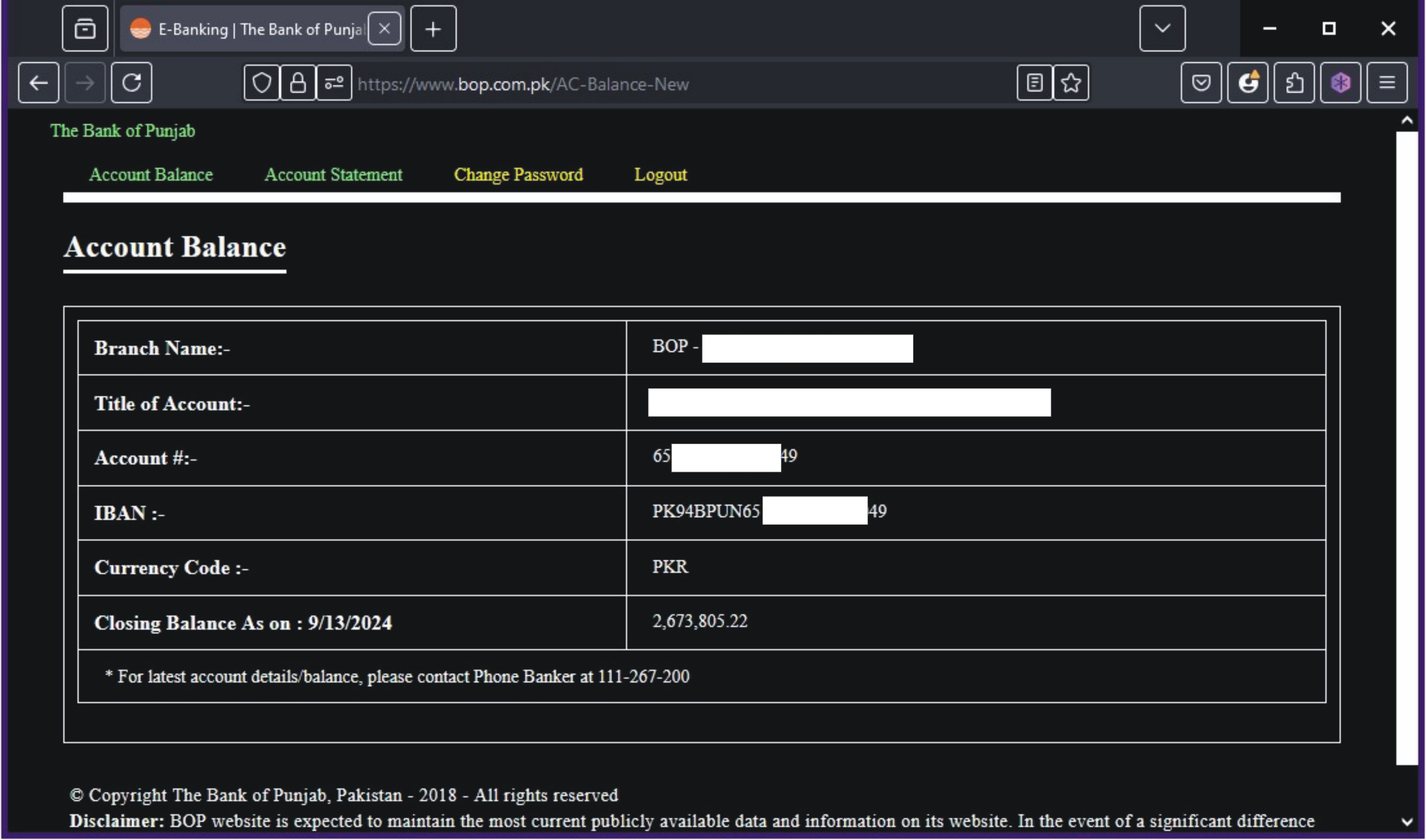Screen dimensions: 1426x840
Task: Open the Firefox View recent browsing button
Action: click(85, 28)
